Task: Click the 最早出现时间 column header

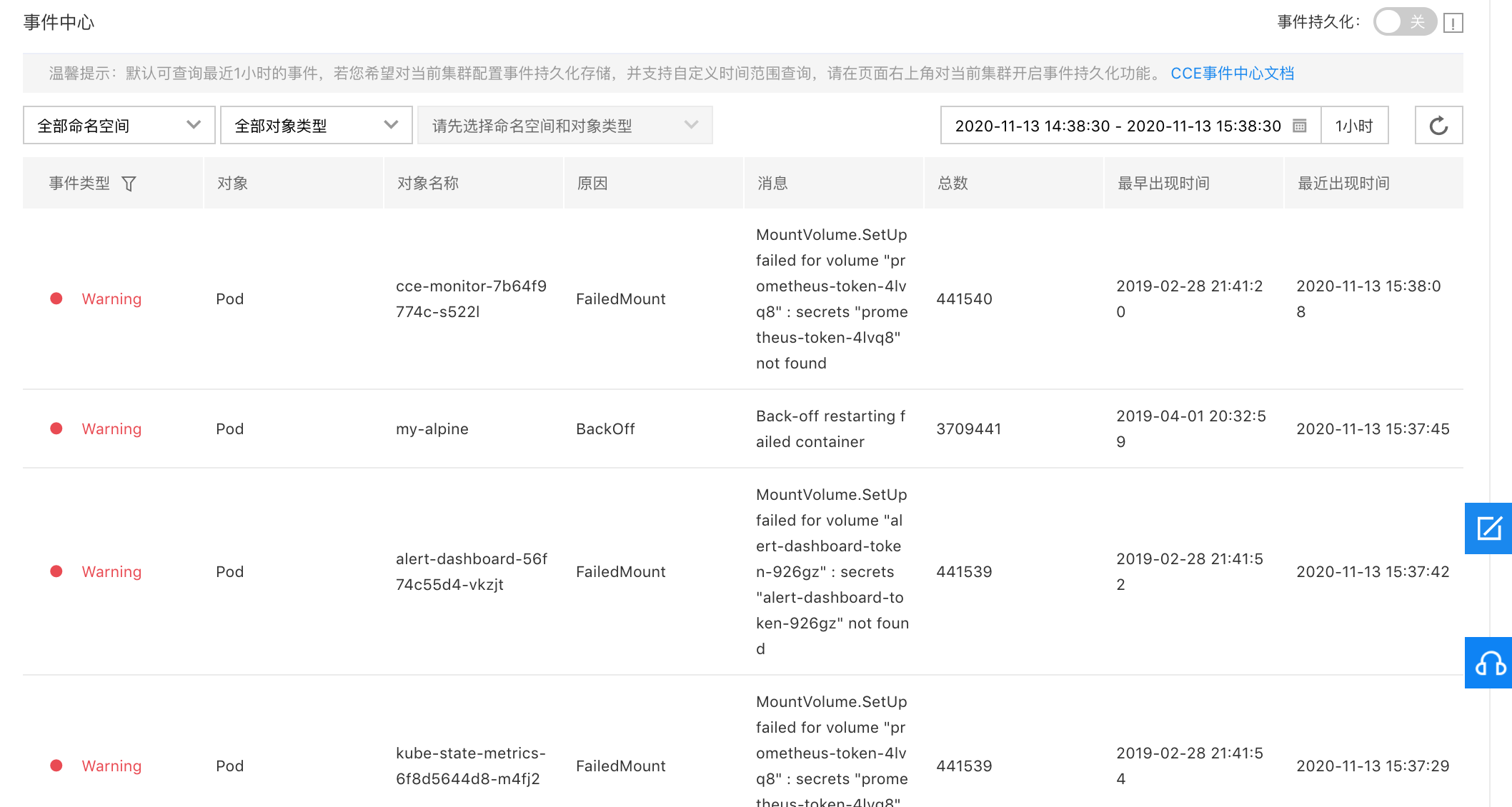Action: 1163,184
